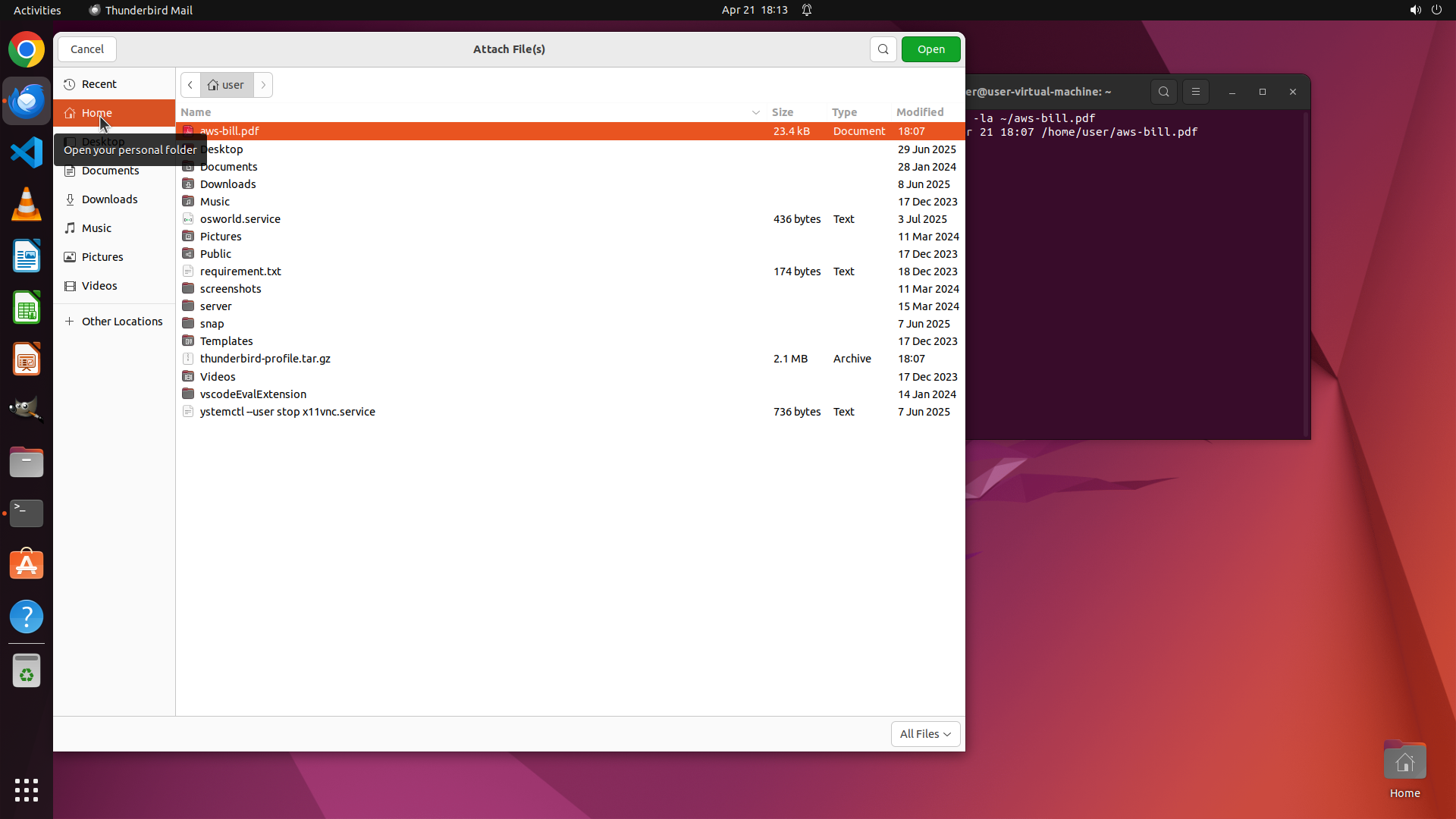1456x819 pixels.
Task: Cancel the Attach File(s) dialog
Action: click(87, 49)
